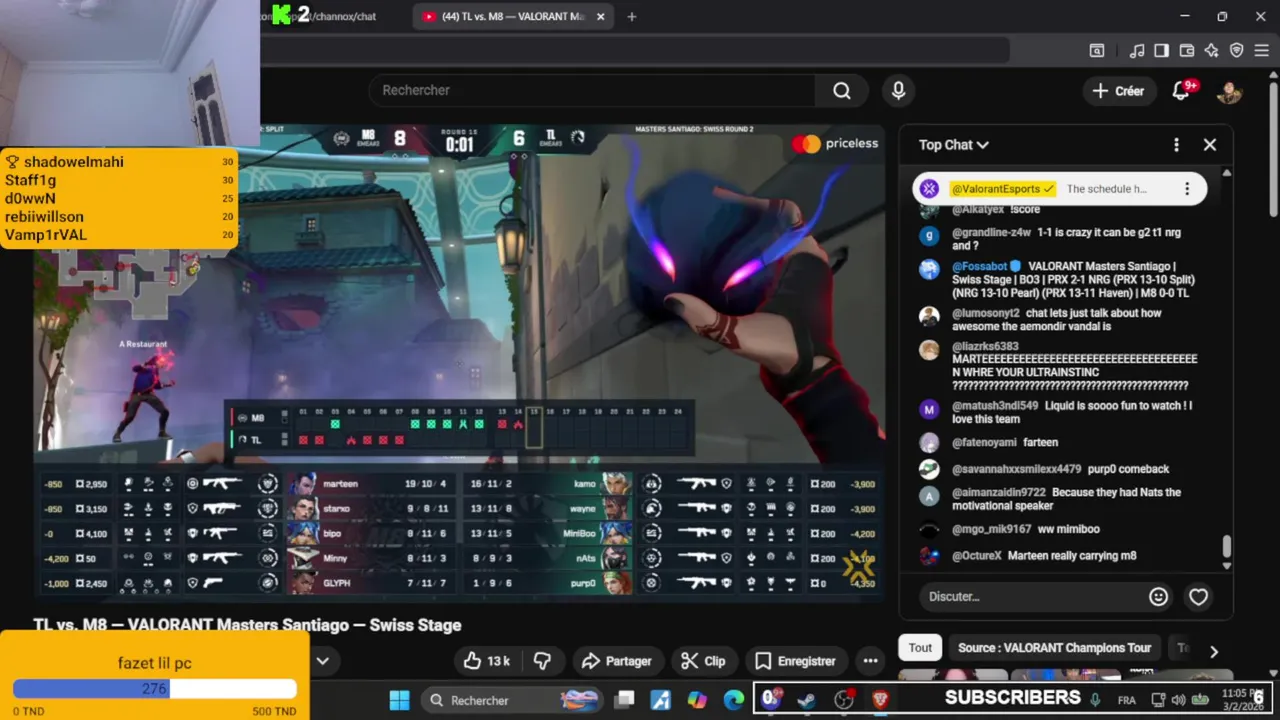Screen dimensions: 1280x720
Task: Close the live chat panel
Action: tap(1210, 145)
